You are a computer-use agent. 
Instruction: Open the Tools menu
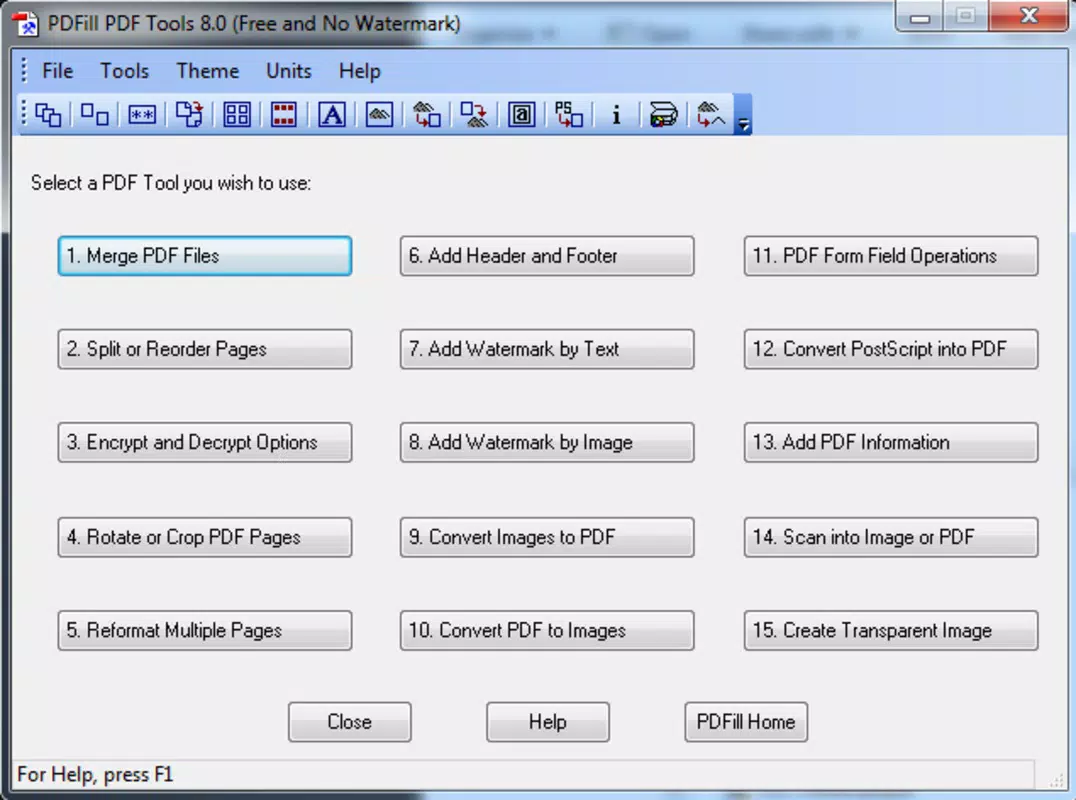(x=125, y=71)
